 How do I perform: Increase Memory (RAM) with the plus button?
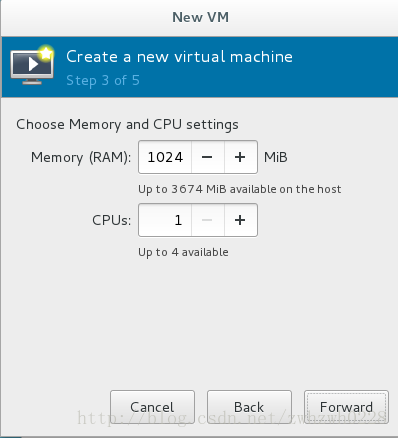(x=241, y=157)
